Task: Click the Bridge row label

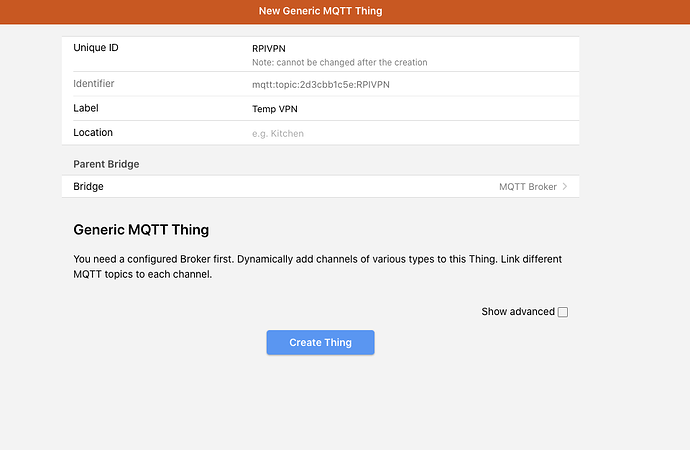Action: (88, 187)
